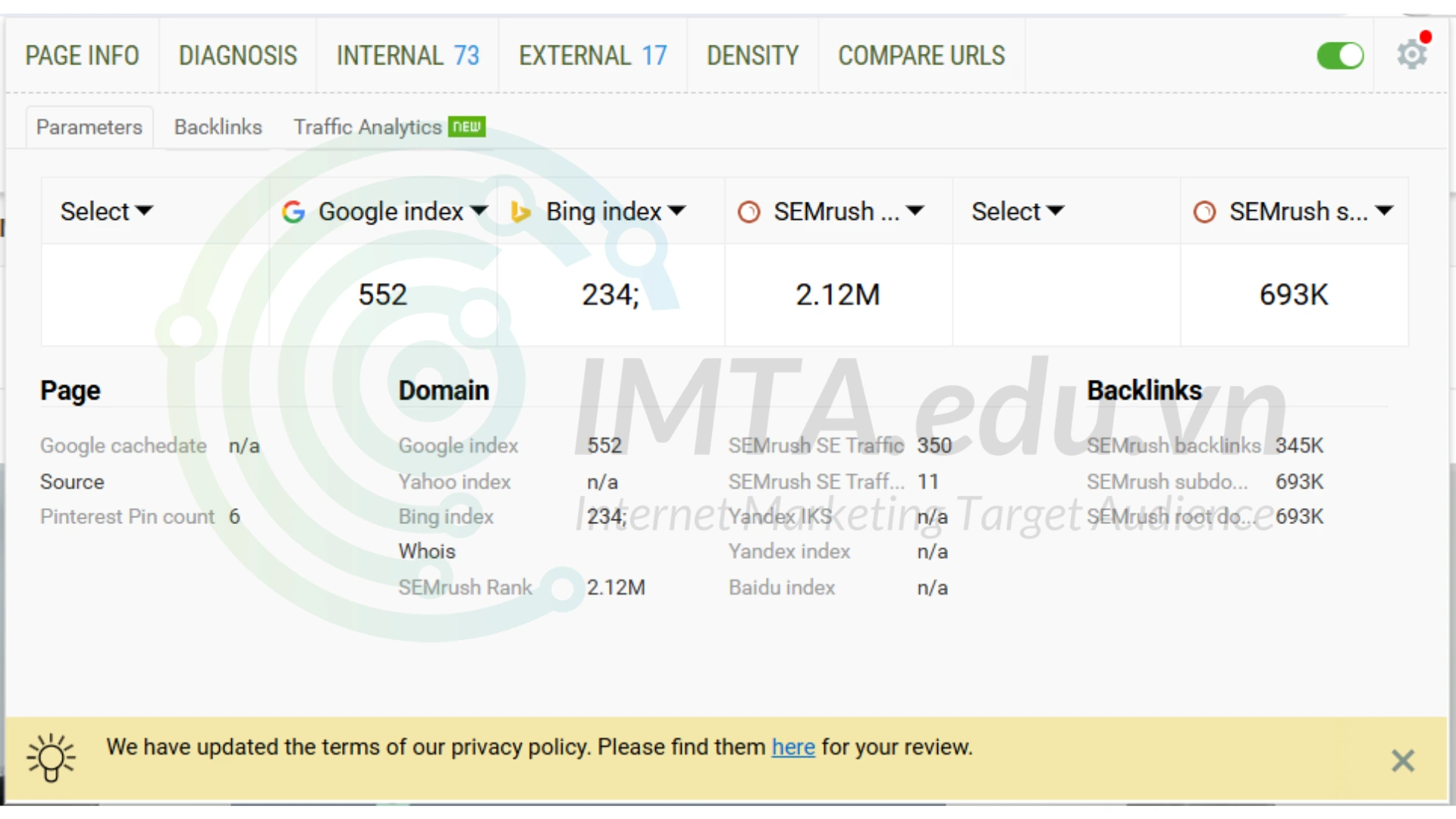Follow the 'here' privacy policy link

coord(793,747)
